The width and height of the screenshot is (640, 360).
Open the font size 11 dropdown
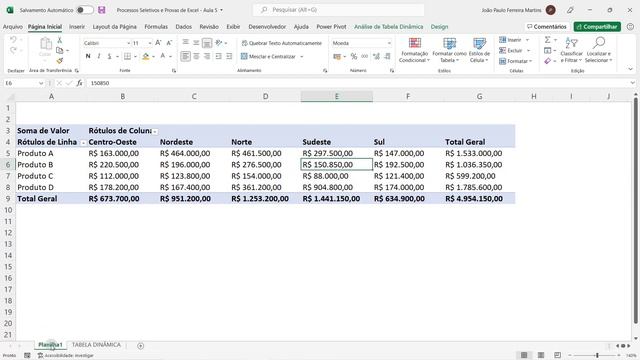tap(150, 43)
